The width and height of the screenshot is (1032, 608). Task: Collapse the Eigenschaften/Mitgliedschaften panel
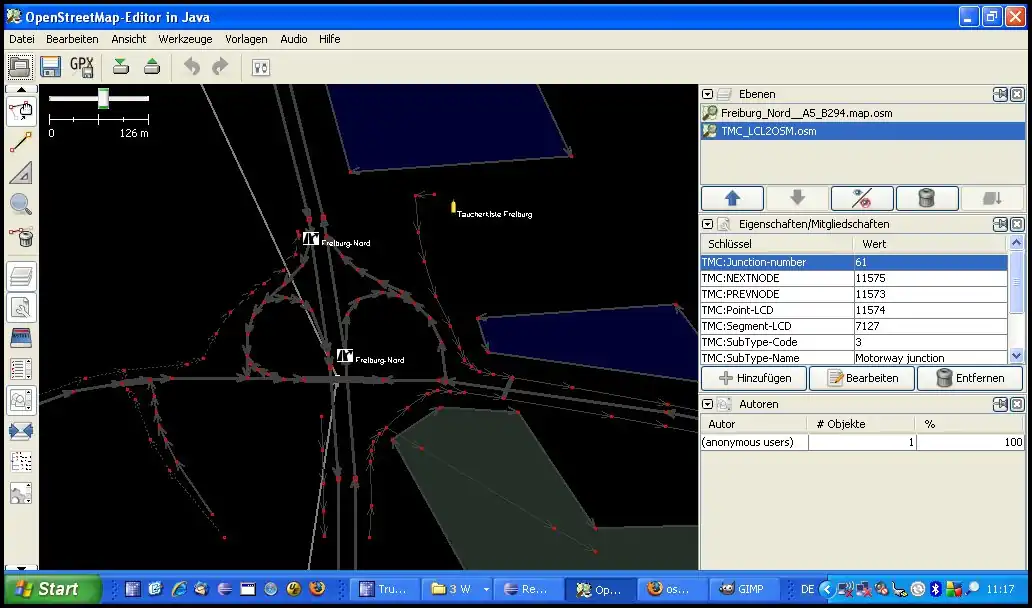pos(708,225)
